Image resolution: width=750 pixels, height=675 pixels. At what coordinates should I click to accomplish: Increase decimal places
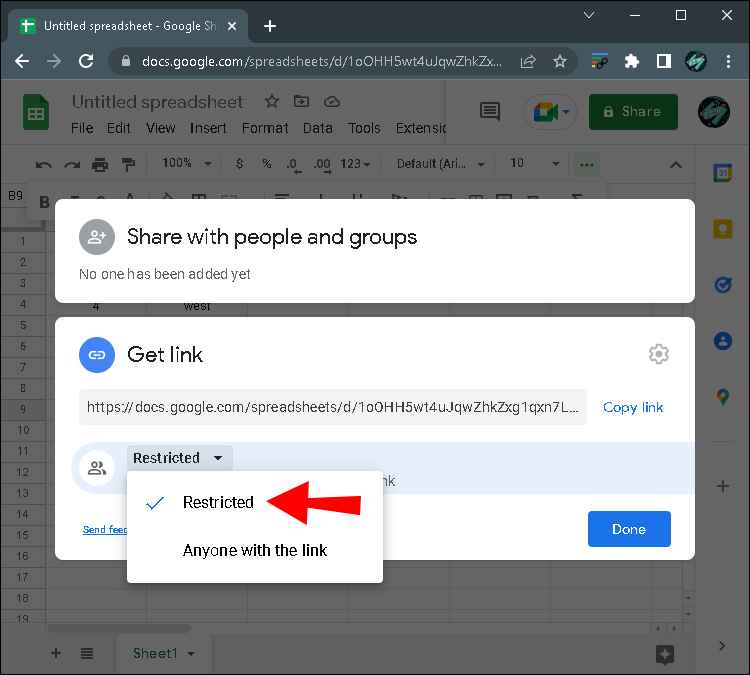[x=322, y=165]
